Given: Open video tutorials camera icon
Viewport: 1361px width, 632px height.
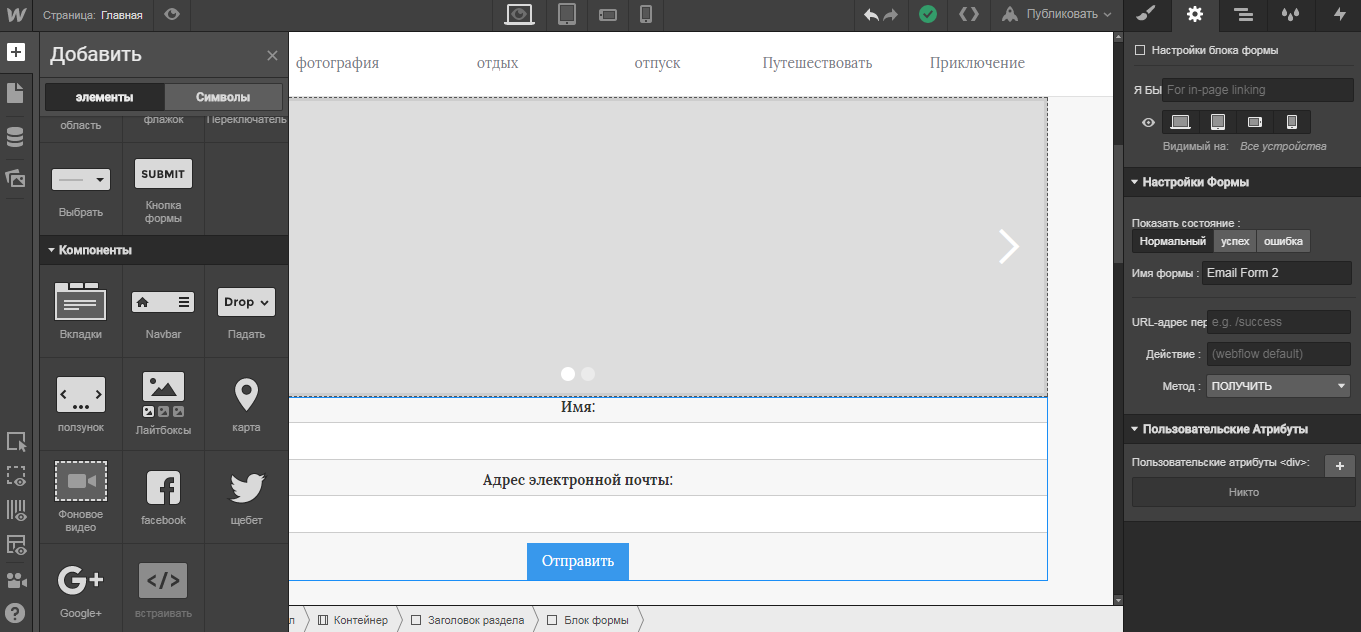Looking at the screenshot, I should pos(15,580).
